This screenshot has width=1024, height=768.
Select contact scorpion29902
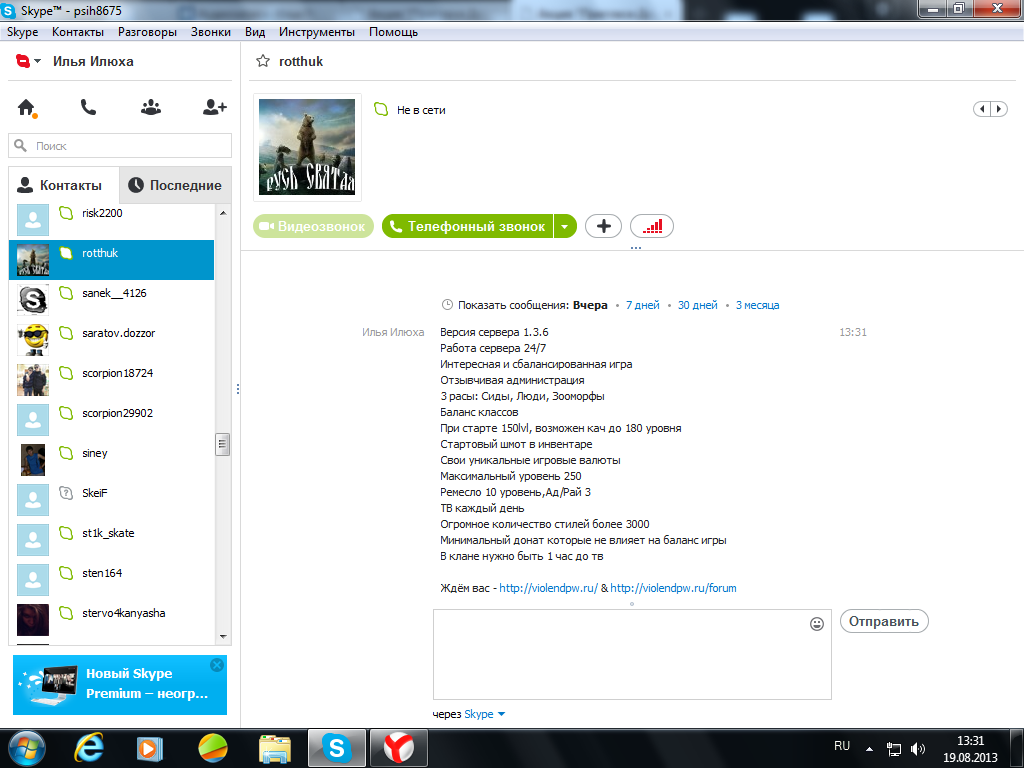point(112,420)
